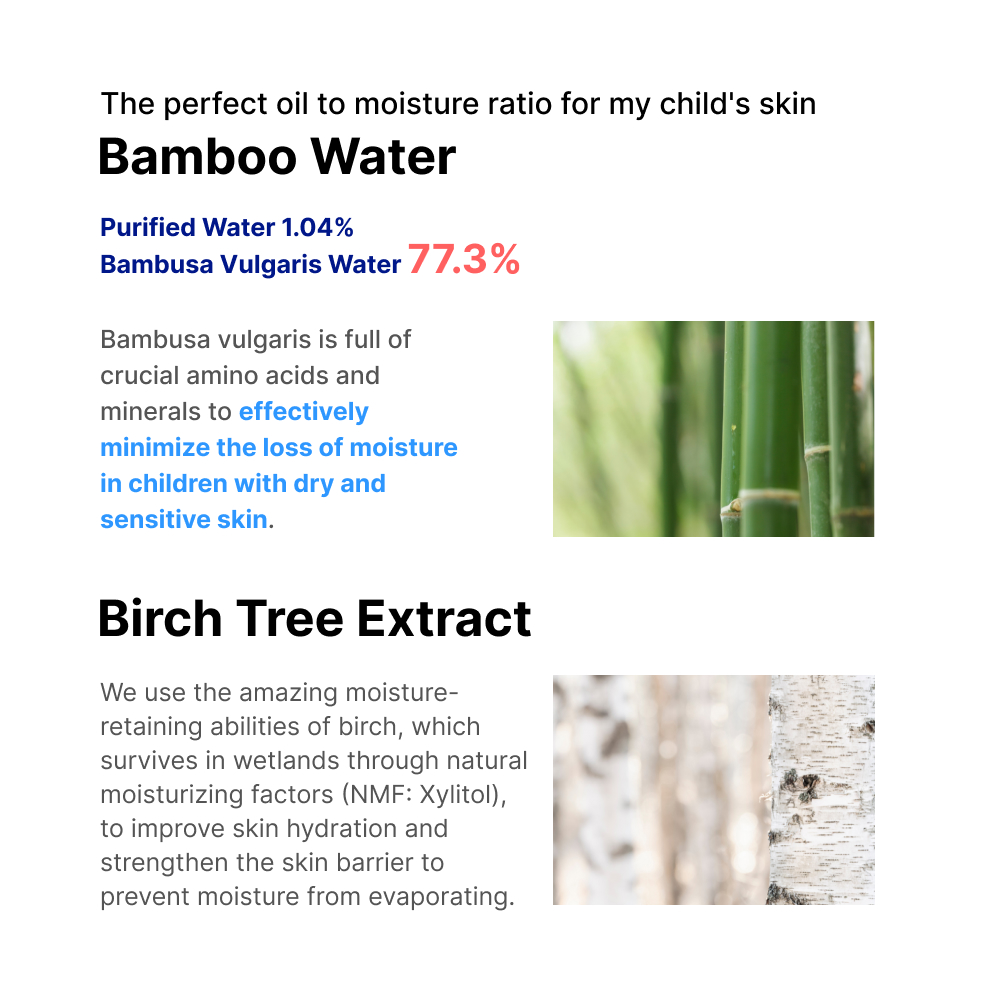
Task: Click the blue "effectively" highlighted word
Action: click(x=304, y=412)
